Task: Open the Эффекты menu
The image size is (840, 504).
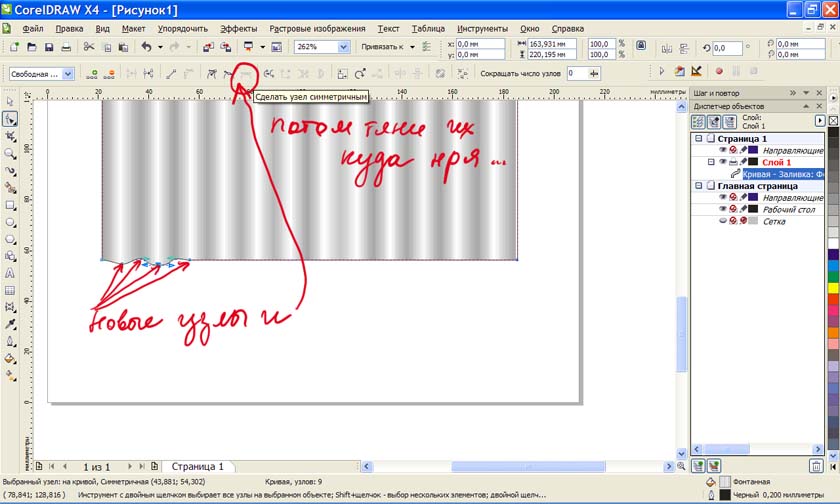Action: tap(238, 29)
